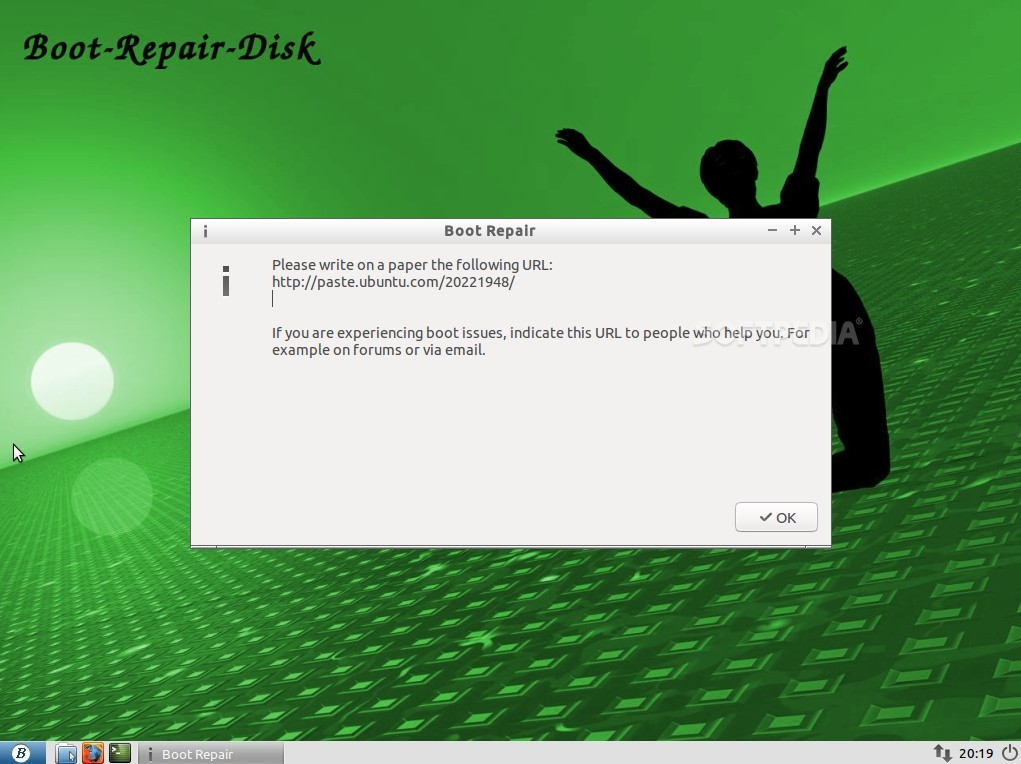1021x764 pixels.
Task: Maximize the Boot Repair dialog
Action: 794,231
